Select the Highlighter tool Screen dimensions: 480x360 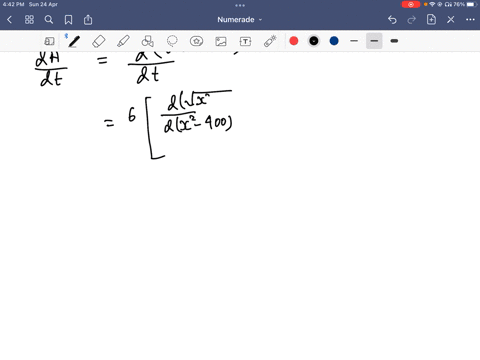[x=123, y=41]
